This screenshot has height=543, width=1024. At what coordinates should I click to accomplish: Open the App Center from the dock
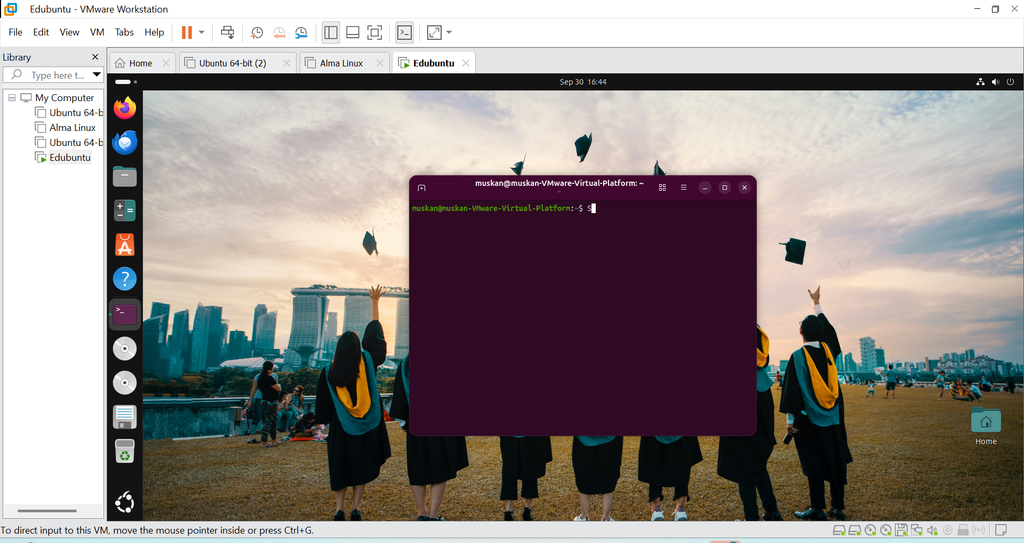point(125,244)
